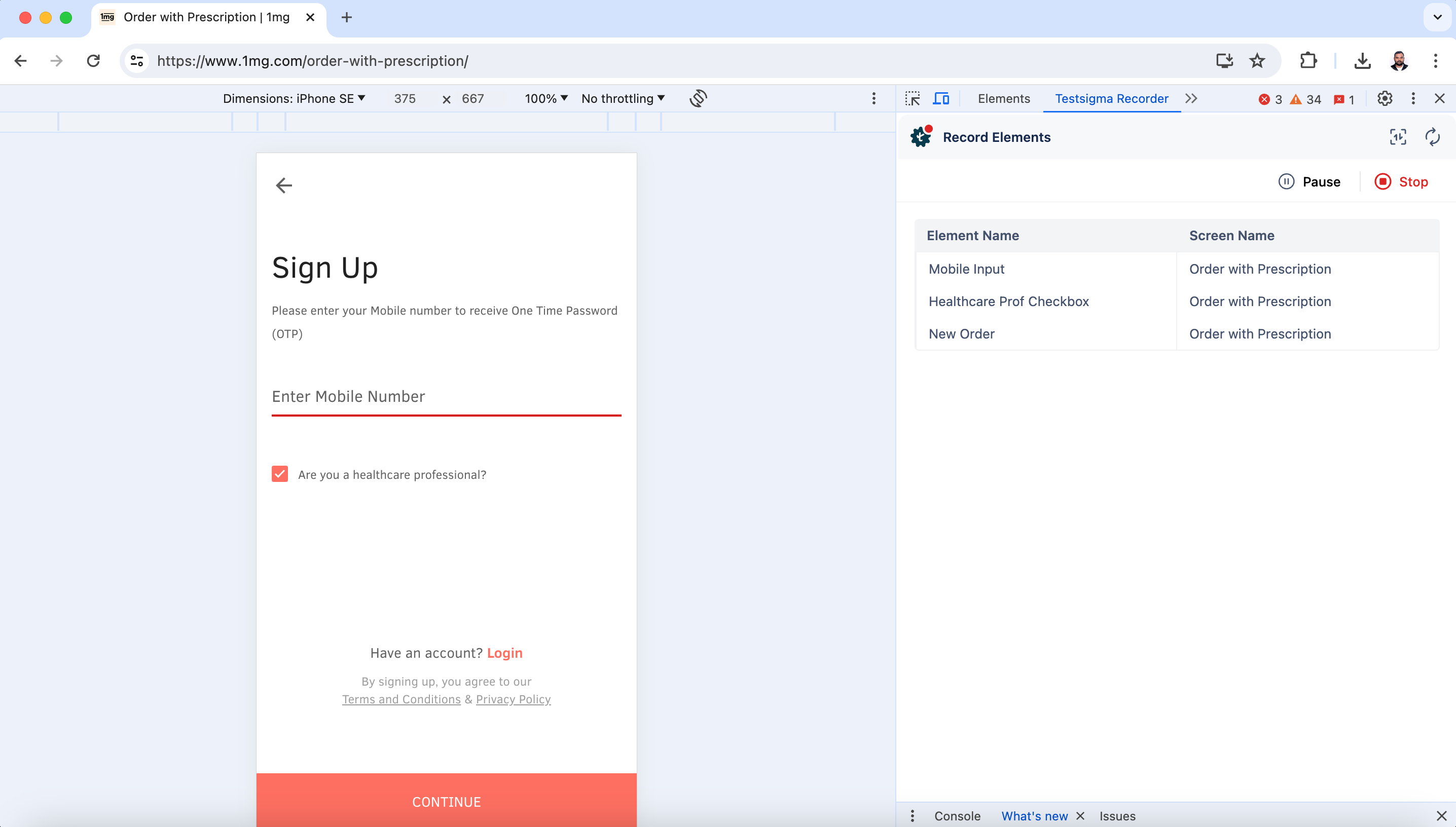Open the Extensions puzzle icon

(x=1308, y=61)
